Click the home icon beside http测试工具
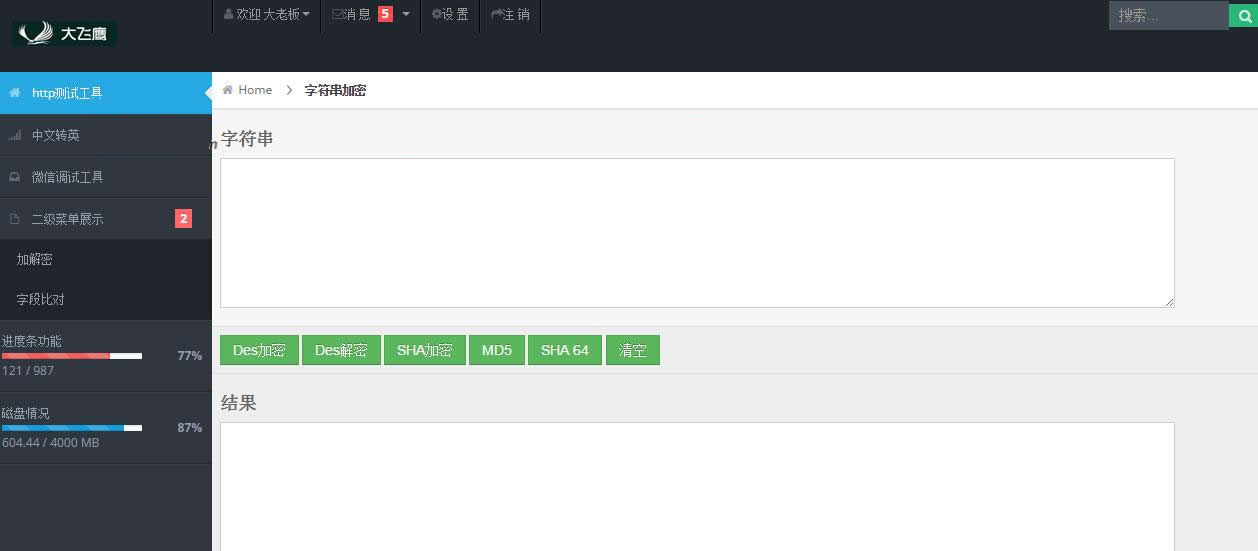Image resolution: width=1258 pixels, height=551 pixels. [x=14, y=93]
